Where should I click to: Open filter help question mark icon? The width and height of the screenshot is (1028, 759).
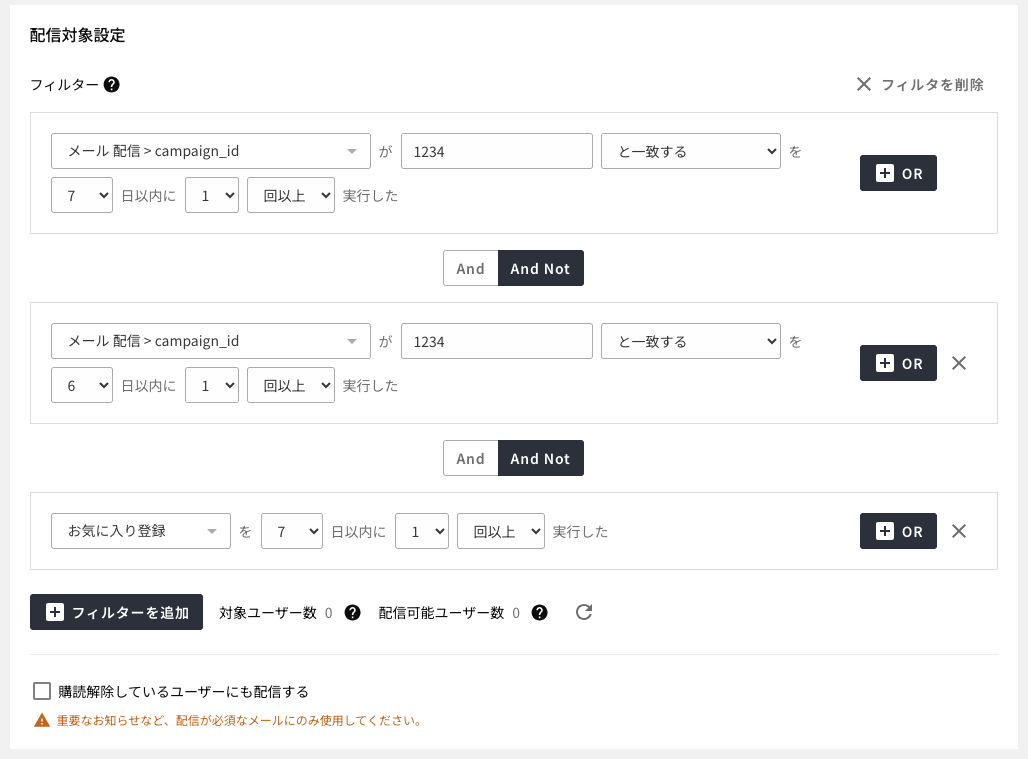pyautogui.click(x=111, y=85)
